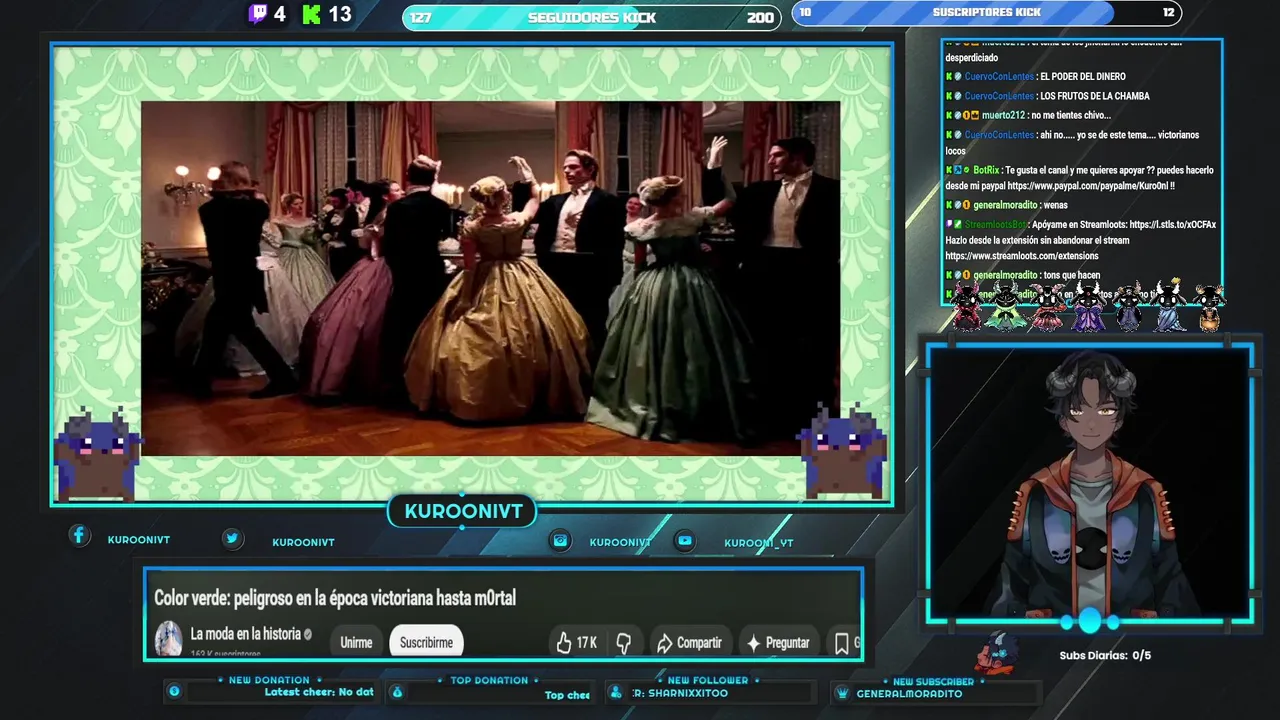Open the paypal.com/paypalme link in chat
Image resolution: width=1280 pixels, height=720 pixels.
click(x=1088, y=186)
